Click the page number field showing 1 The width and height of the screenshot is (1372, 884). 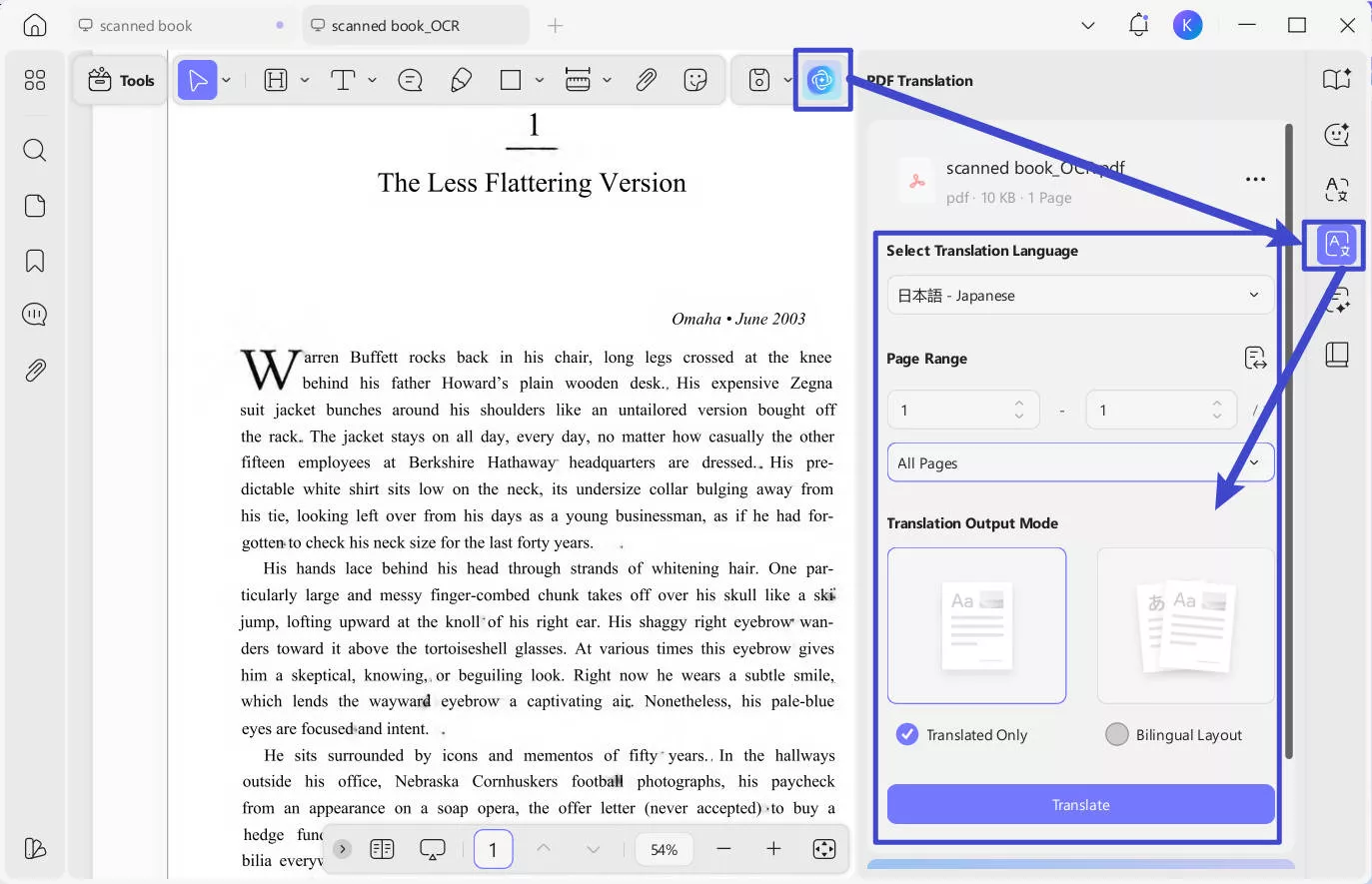point(493,849)
